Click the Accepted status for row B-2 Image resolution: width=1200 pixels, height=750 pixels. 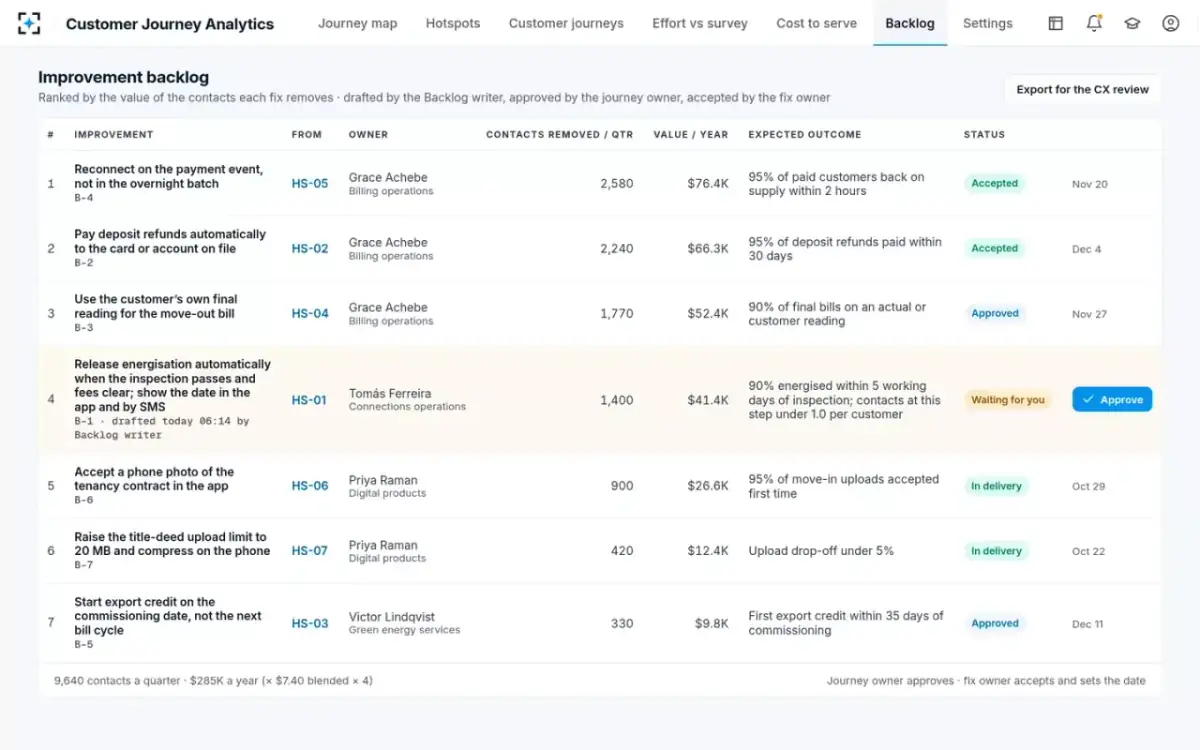pyautogui.click(x=994, y=249)
